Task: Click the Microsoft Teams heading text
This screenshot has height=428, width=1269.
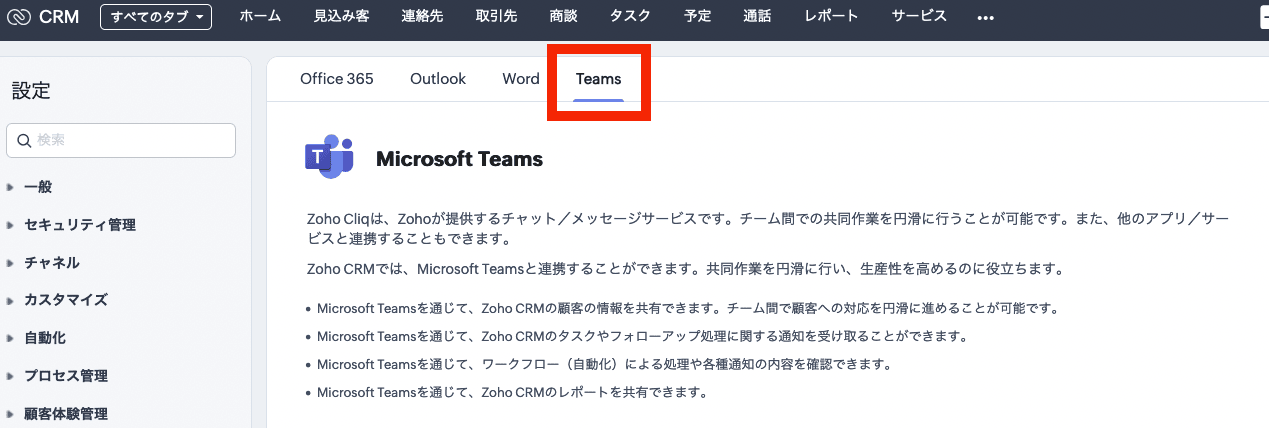Action: (459, 159)
